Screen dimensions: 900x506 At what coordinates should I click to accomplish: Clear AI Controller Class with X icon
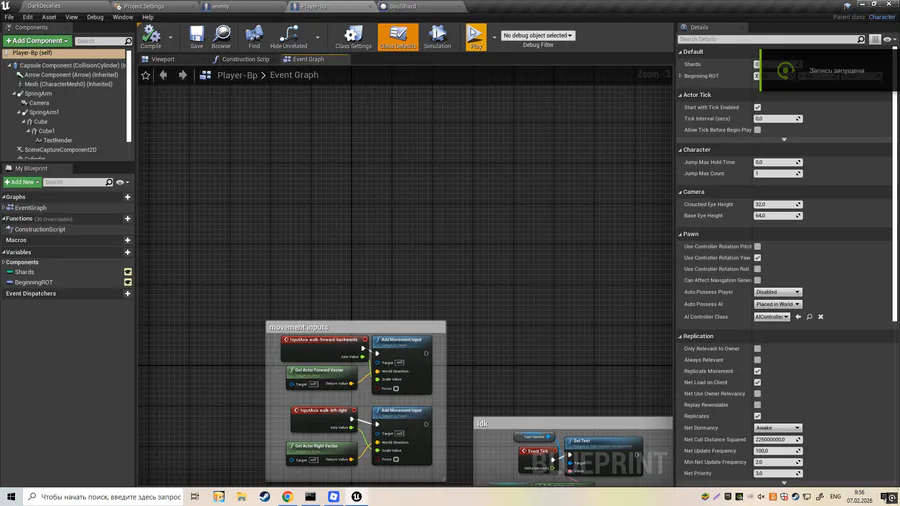tap(821, 317)
